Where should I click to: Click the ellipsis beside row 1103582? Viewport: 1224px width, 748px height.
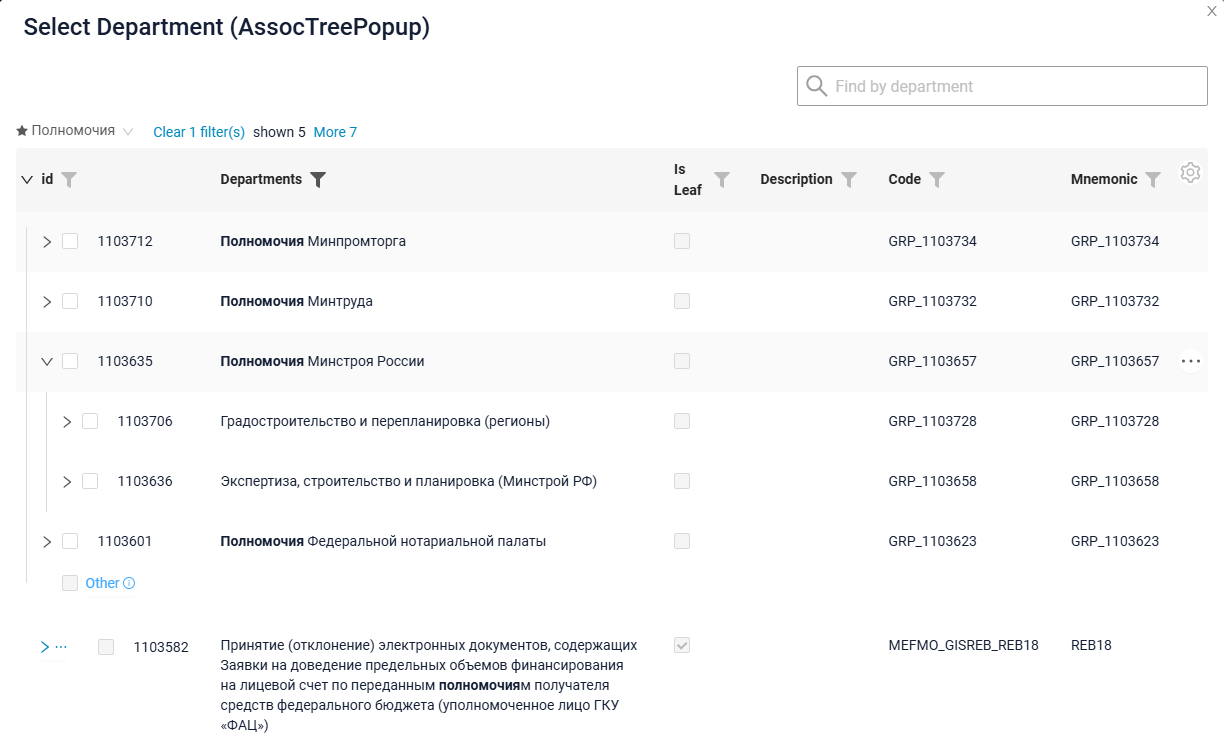[61, 647]
